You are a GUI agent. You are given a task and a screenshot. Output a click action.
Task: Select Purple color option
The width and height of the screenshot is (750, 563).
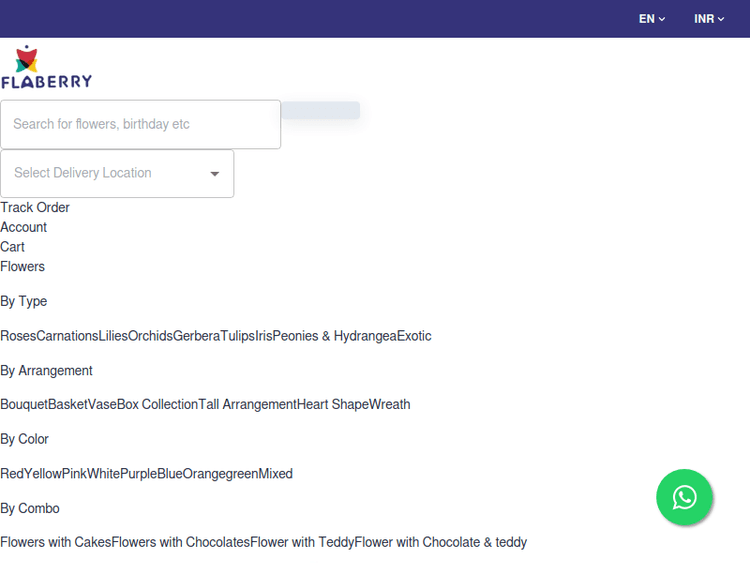138,474
